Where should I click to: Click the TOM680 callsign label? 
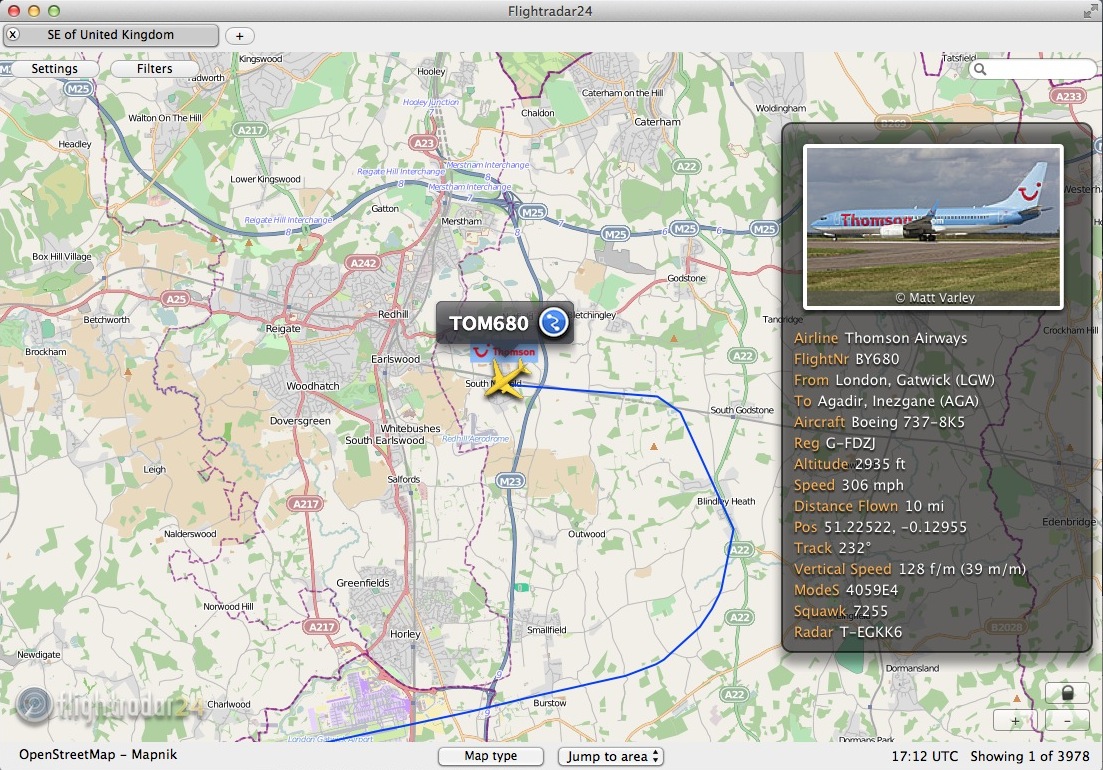(x=488, y=323)
